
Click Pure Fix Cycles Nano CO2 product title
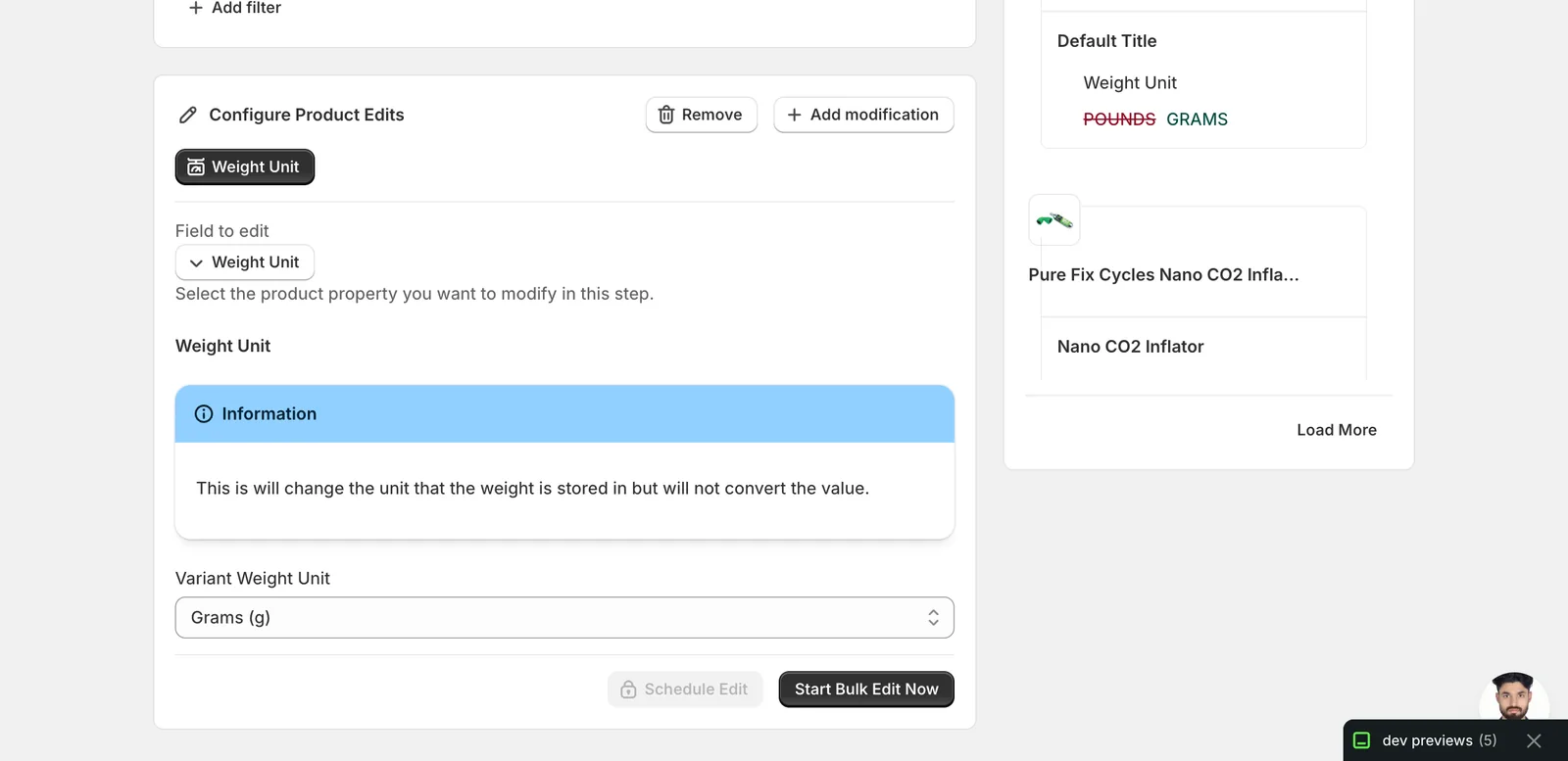(1163, 275)
